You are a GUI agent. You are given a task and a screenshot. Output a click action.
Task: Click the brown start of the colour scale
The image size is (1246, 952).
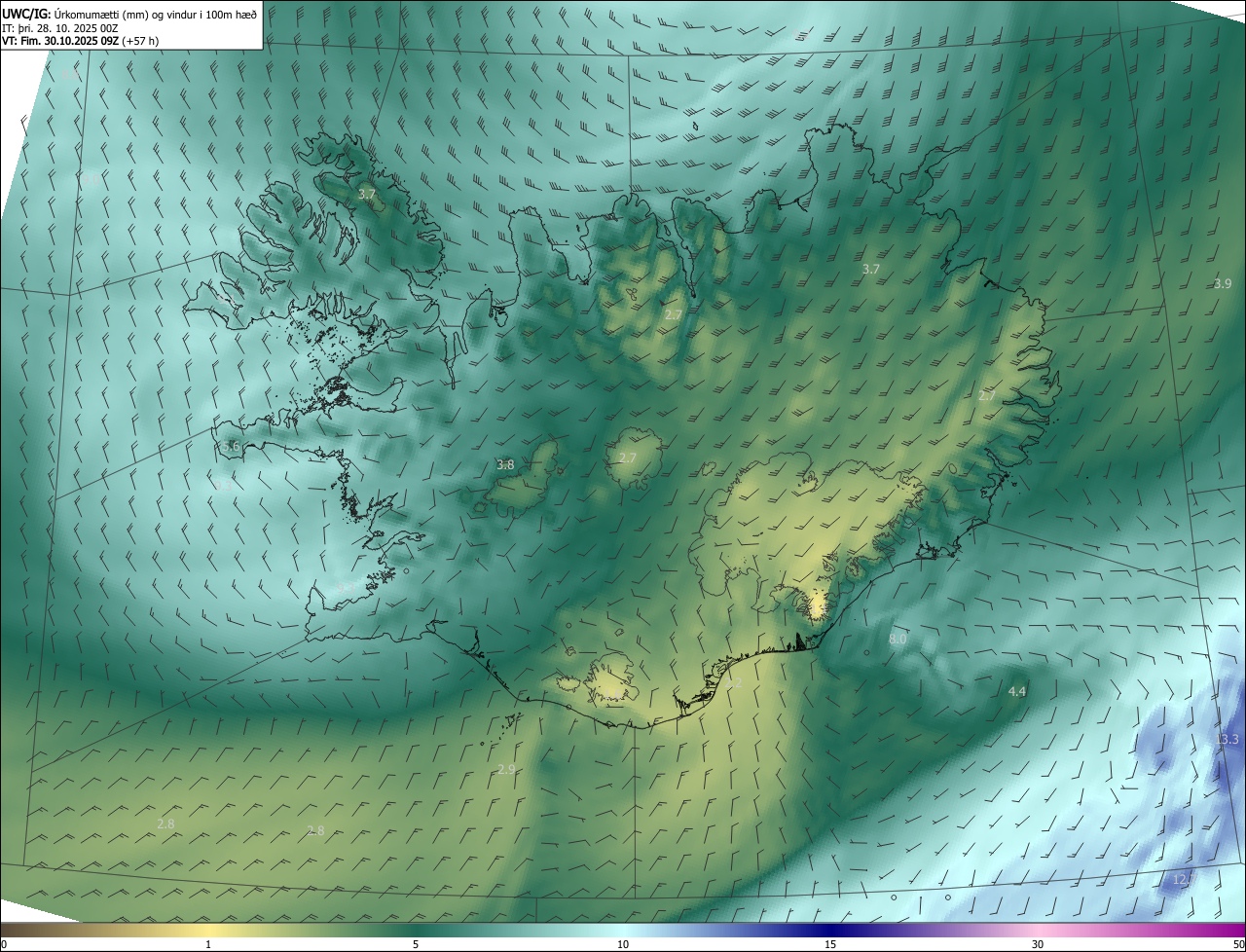(x=10, y=930)
